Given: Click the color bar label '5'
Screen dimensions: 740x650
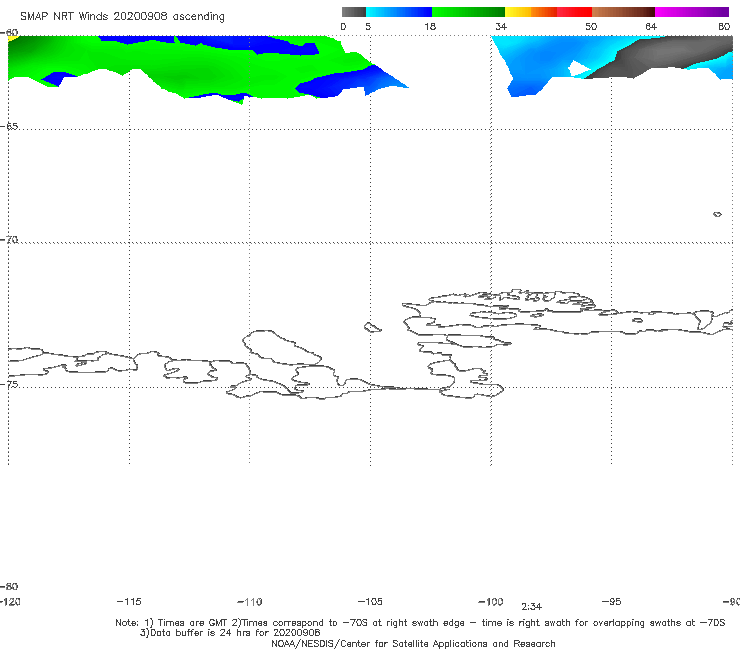Looking at the screenshot, I should click(368, 27).
